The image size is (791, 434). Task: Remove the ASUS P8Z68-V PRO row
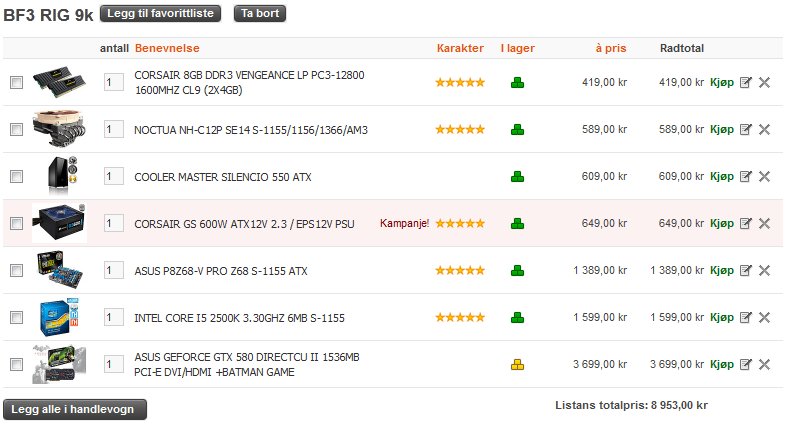[x=764, y=270]
